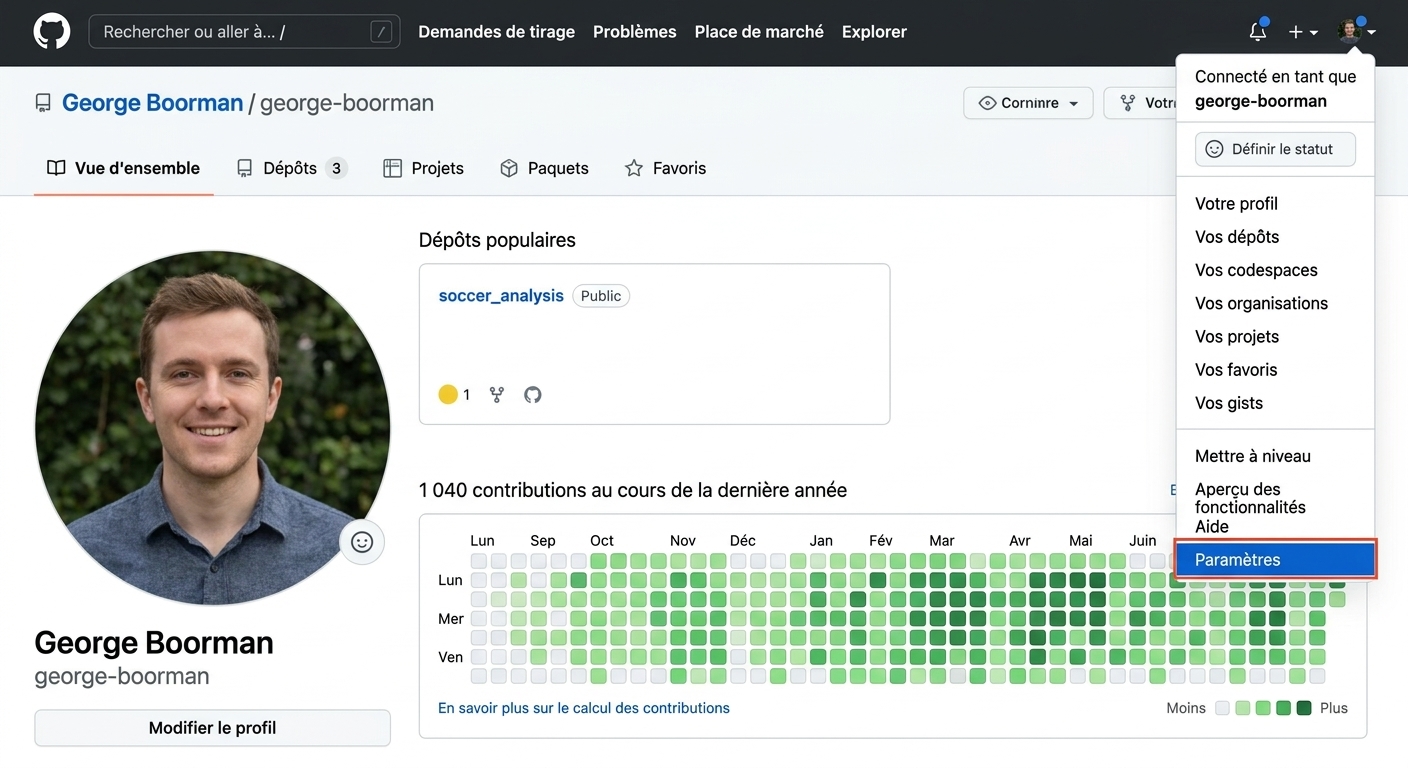Click the Fév month label on the graph
The height and width of the screenshot is (768, 1408).
(x=881, y=541)
